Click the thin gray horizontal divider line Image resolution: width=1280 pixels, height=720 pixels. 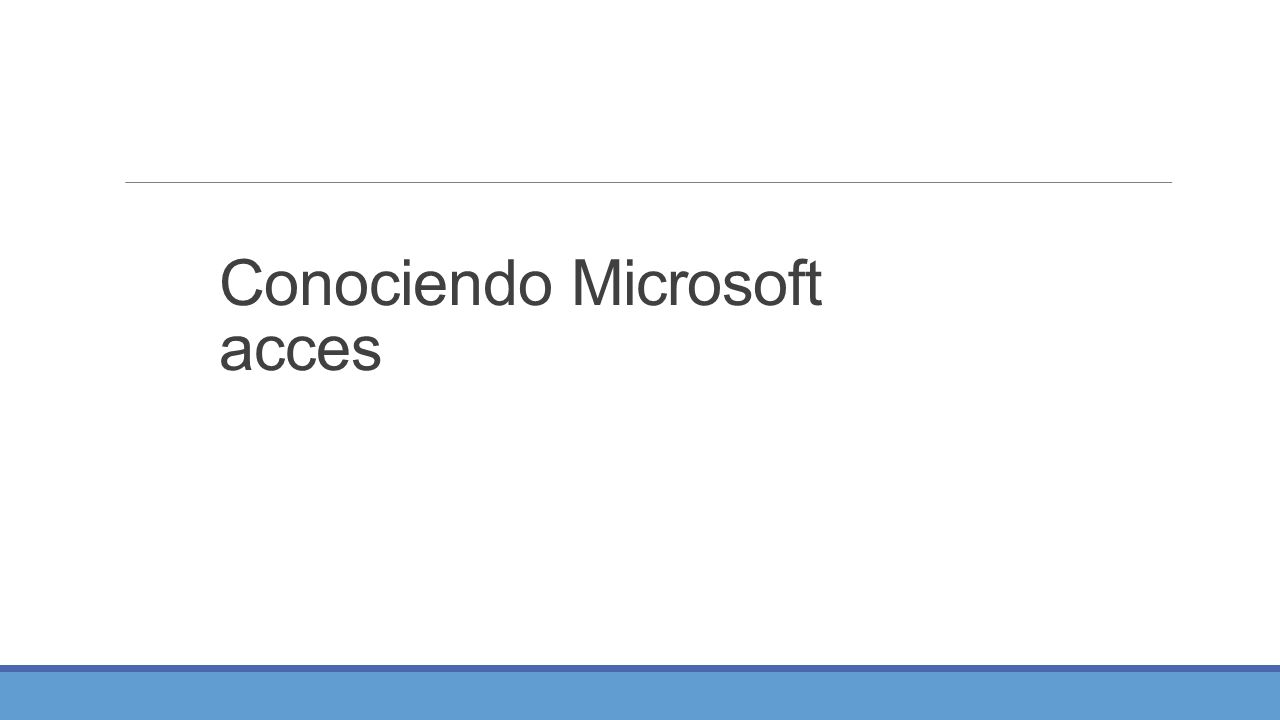click(x=648, y=182)
